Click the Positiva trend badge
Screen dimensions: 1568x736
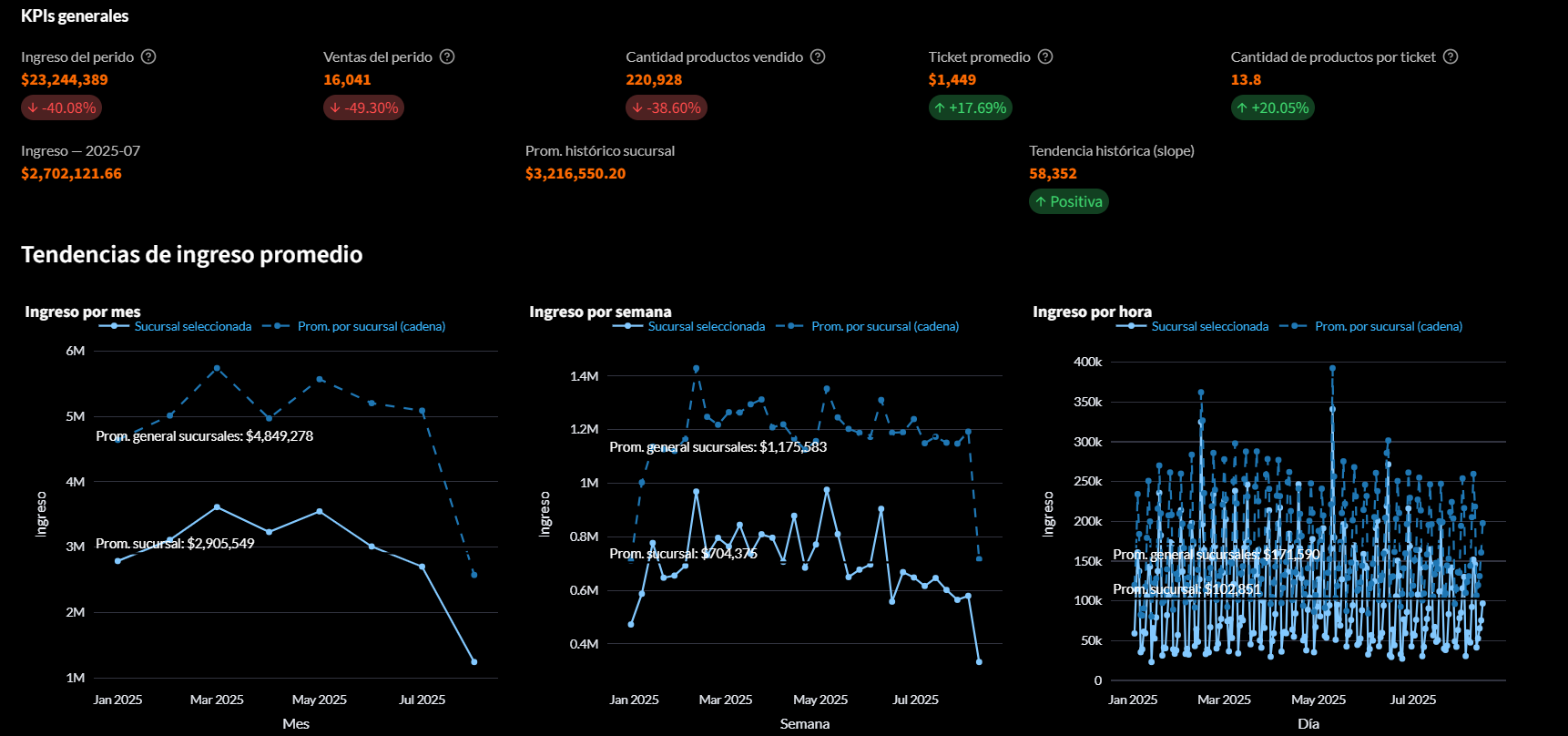1068,201
